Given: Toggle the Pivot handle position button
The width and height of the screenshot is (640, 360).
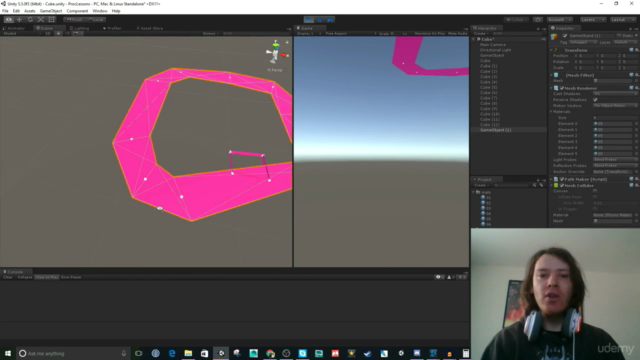Looking at the screenshot, I should 75,20.
